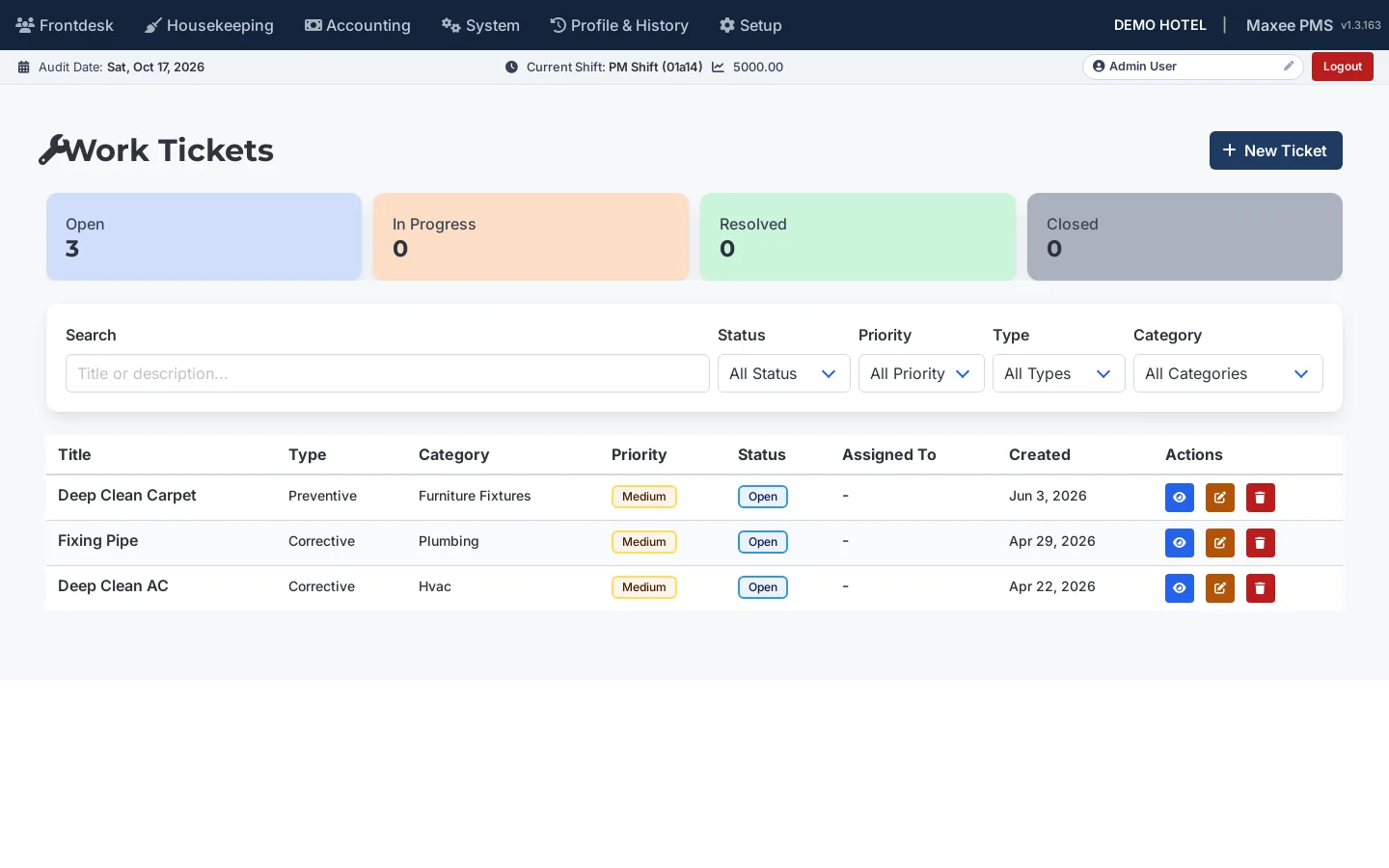Open the Setup menu
This screenshot has height=868, width=1389.
750,25
